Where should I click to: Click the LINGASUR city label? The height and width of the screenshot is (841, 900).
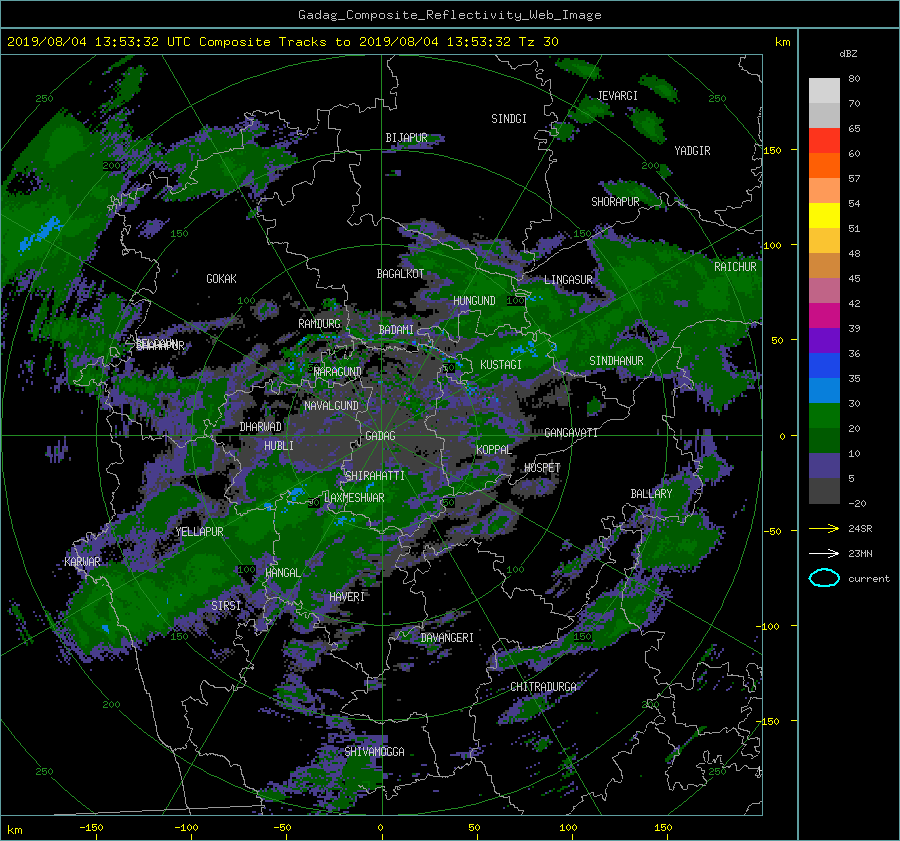coord(568,280)
